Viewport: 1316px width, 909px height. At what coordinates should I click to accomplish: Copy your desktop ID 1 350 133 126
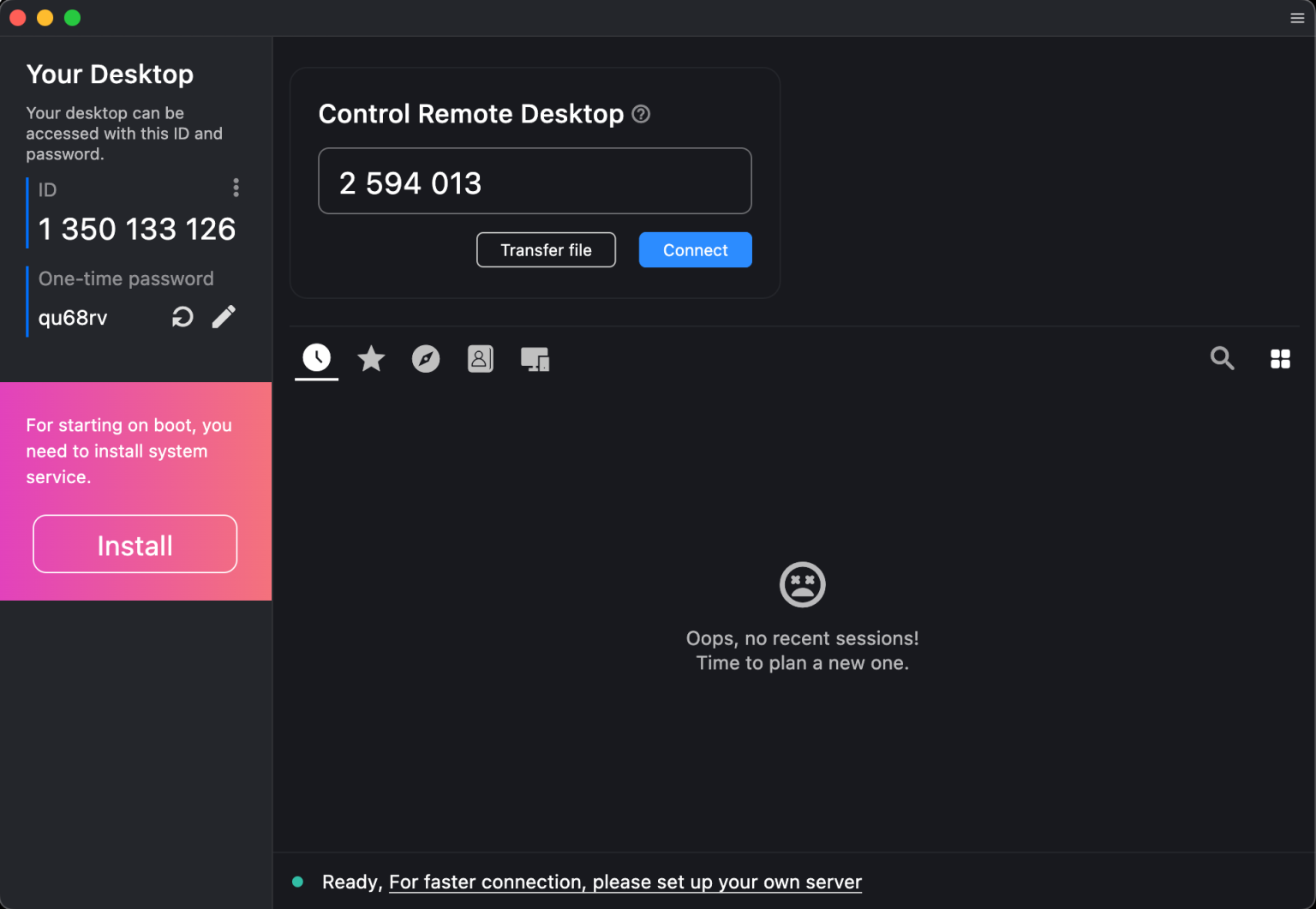coord(137,229)
